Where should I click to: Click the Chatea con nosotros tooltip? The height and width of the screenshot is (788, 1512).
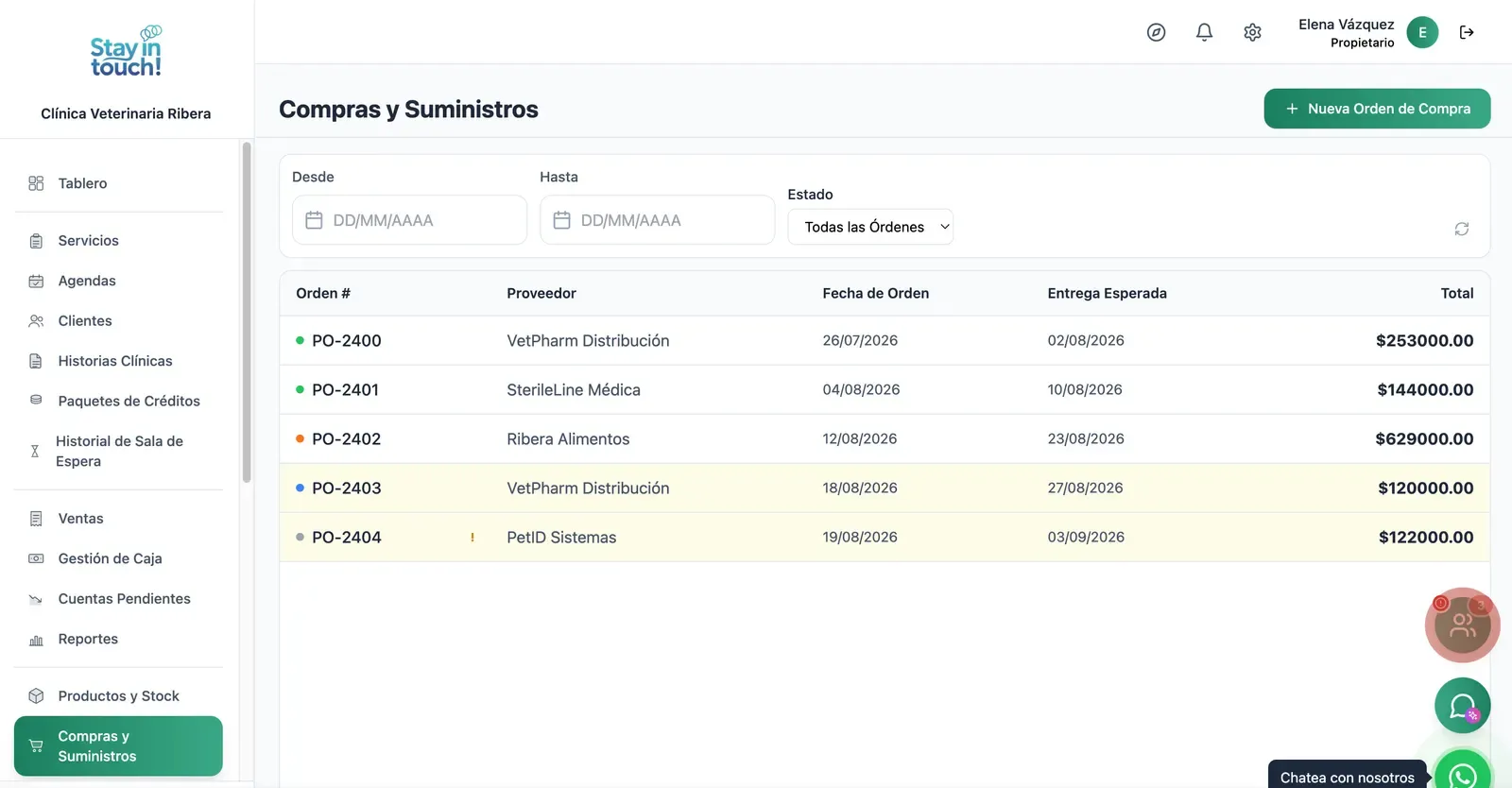coord(1347,777)
